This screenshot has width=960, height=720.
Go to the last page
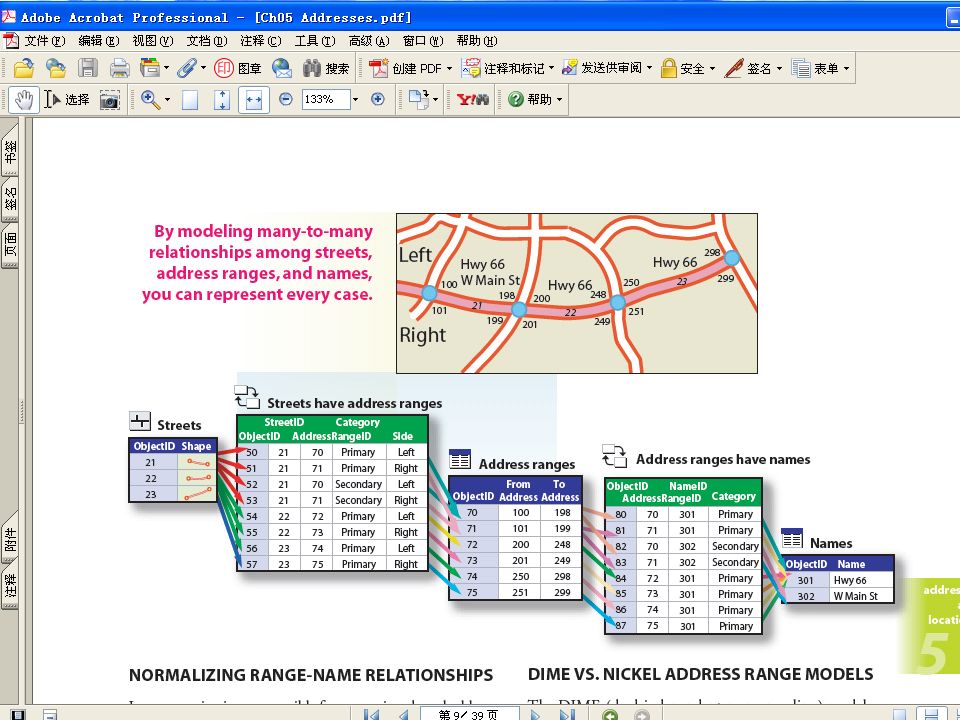(568, 714)
